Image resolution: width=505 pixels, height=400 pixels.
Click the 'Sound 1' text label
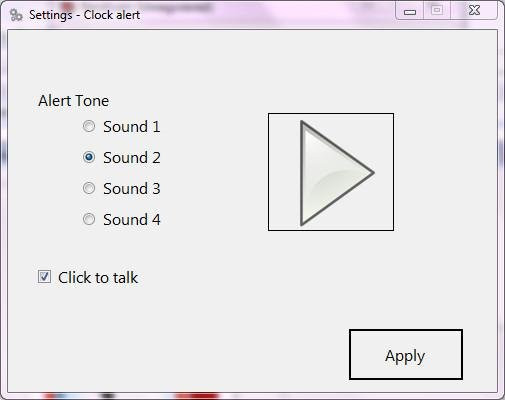[132, 127]
